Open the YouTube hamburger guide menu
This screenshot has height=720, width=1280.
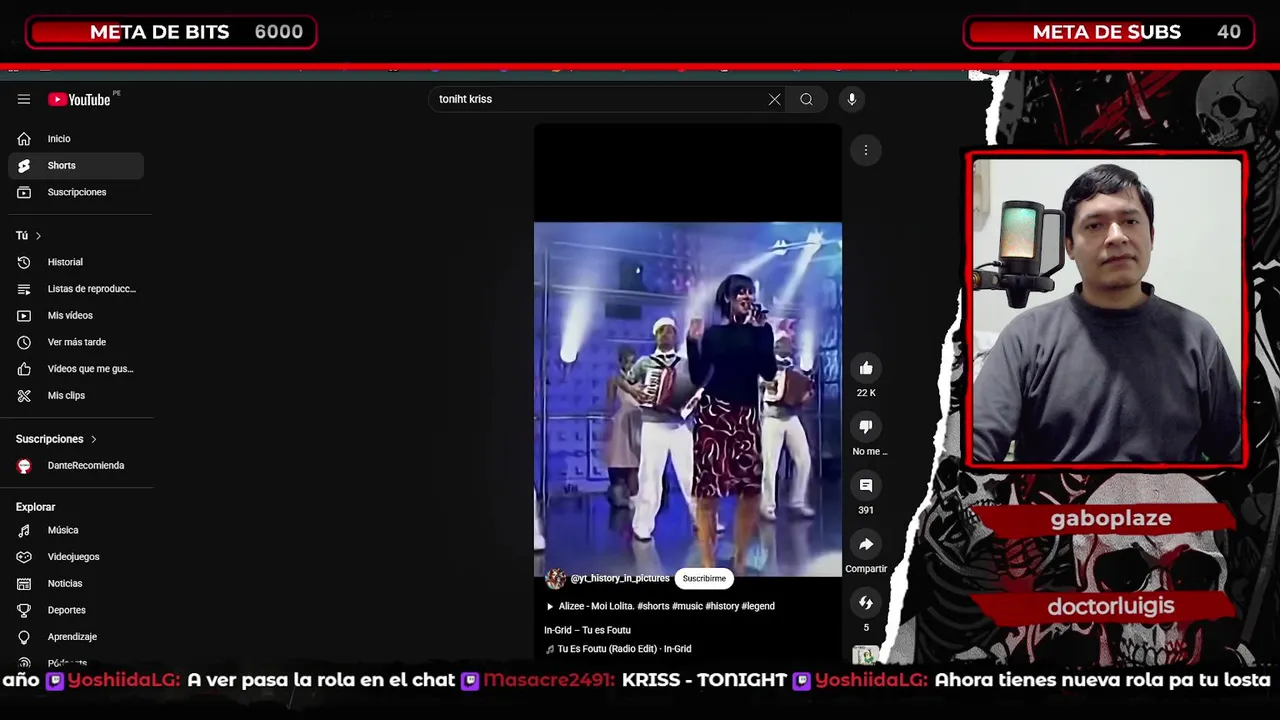click(23, 99)
